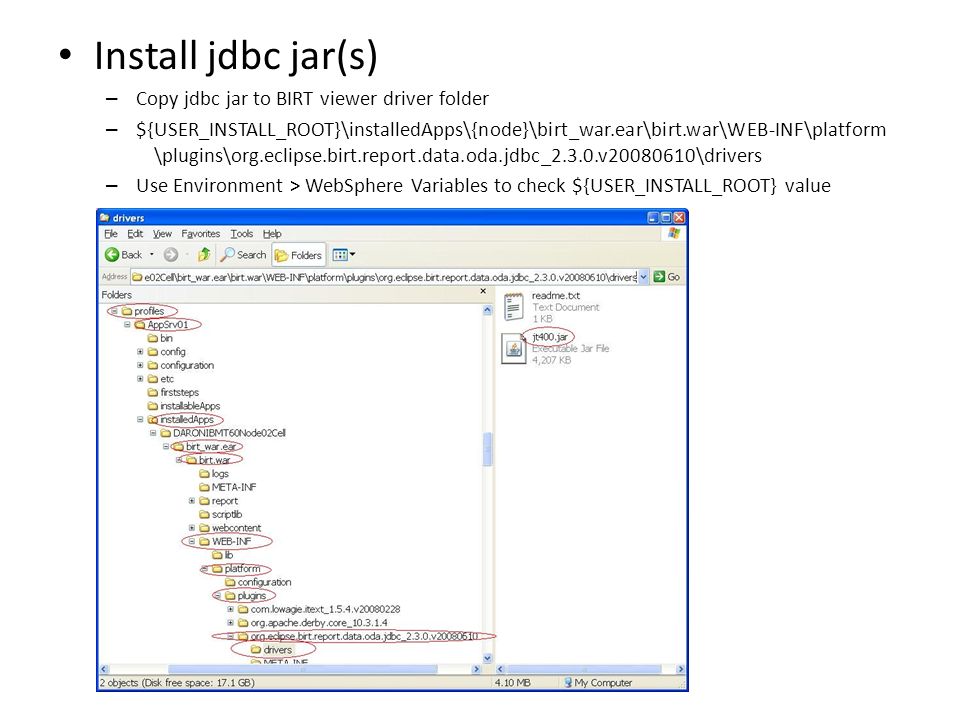
Task: Collapse the profiles tree node
Action: coord(114,311)
